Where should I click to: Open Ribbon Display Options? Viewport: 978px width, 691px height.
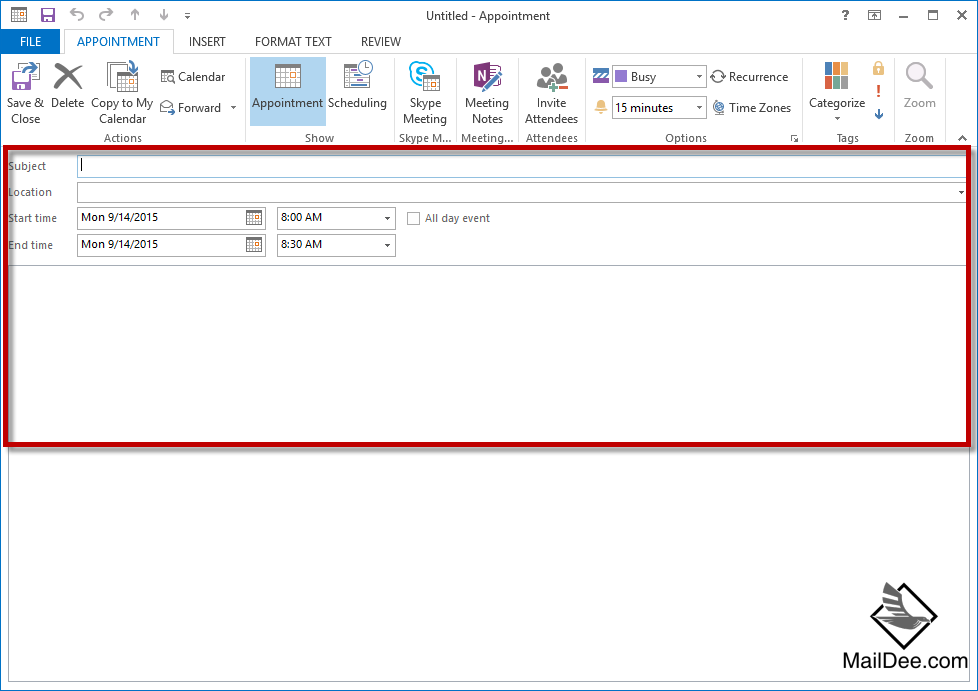click(x=874, y=15)
